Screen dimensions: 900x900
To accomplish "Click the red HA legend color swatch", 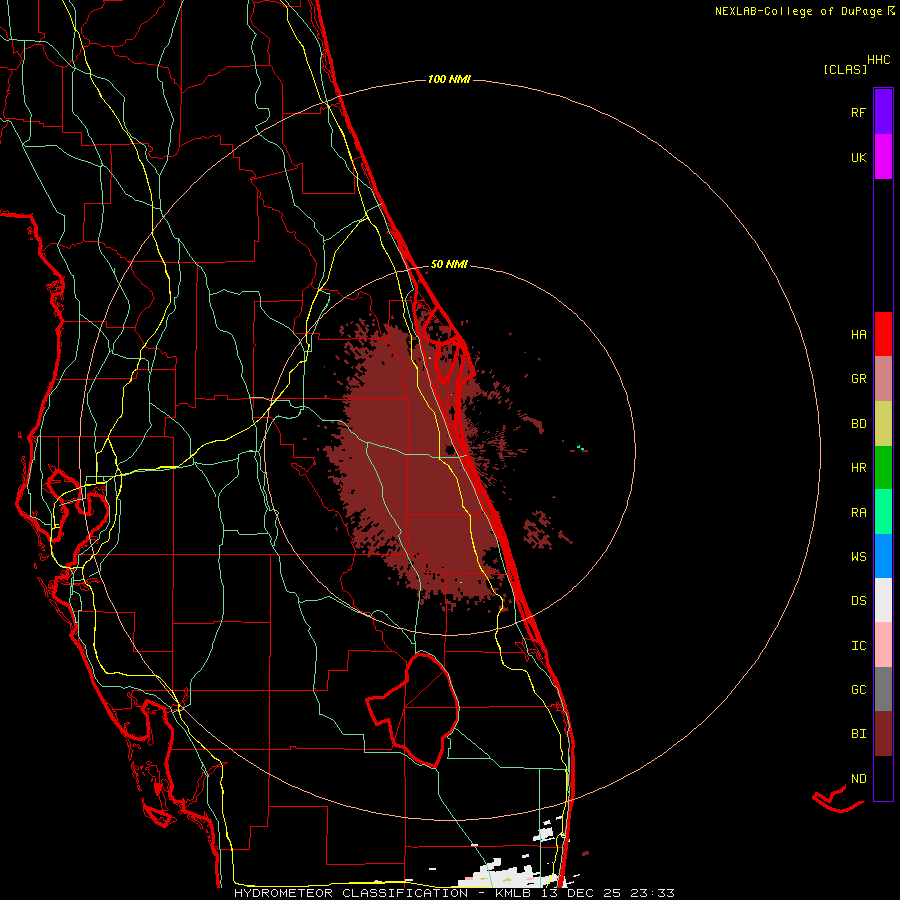I will [883, 334].
